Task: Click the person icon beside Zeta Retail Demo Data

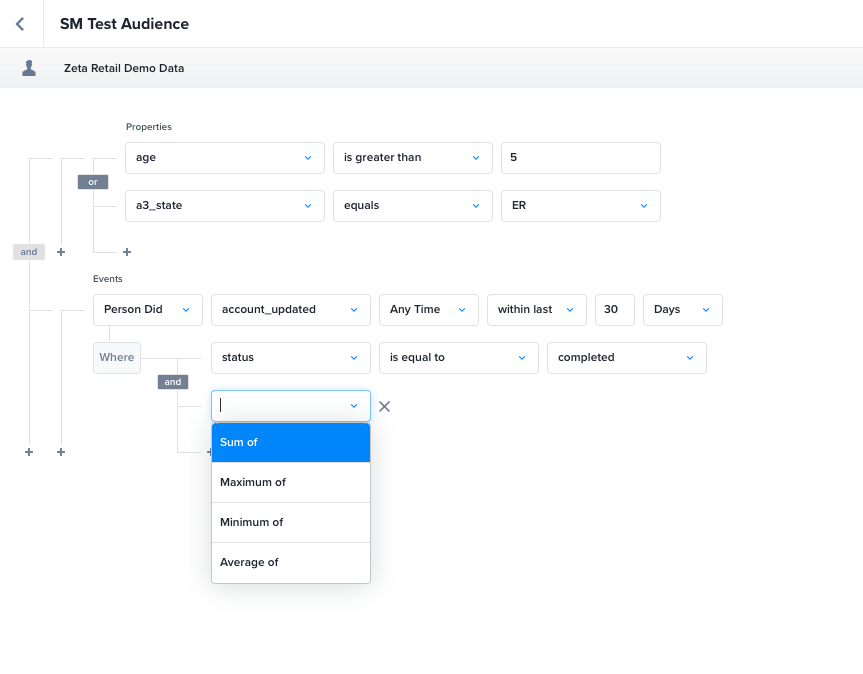Action: click(x=29, y=68)
